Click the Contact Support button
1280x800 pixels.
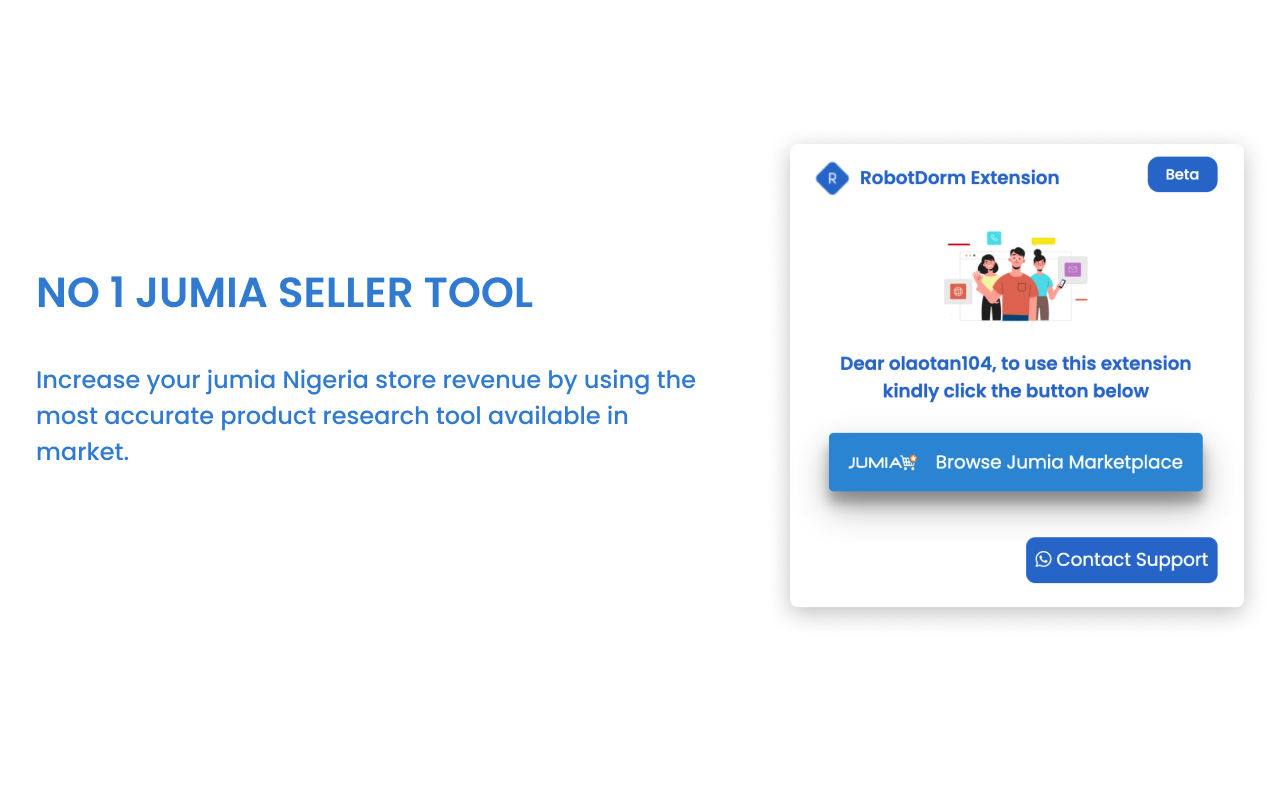[1121, 560]
